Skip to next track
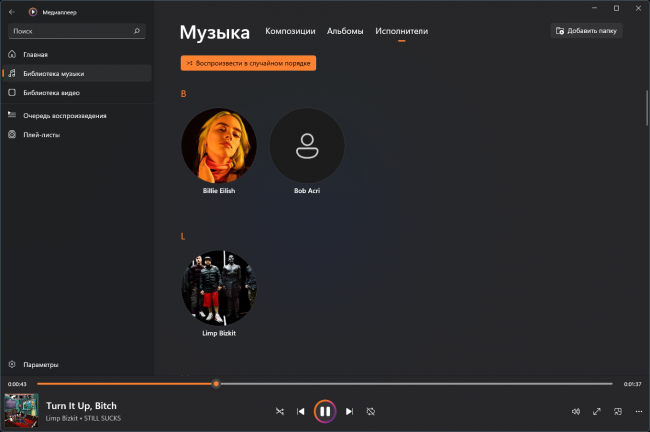 [349, 411]
